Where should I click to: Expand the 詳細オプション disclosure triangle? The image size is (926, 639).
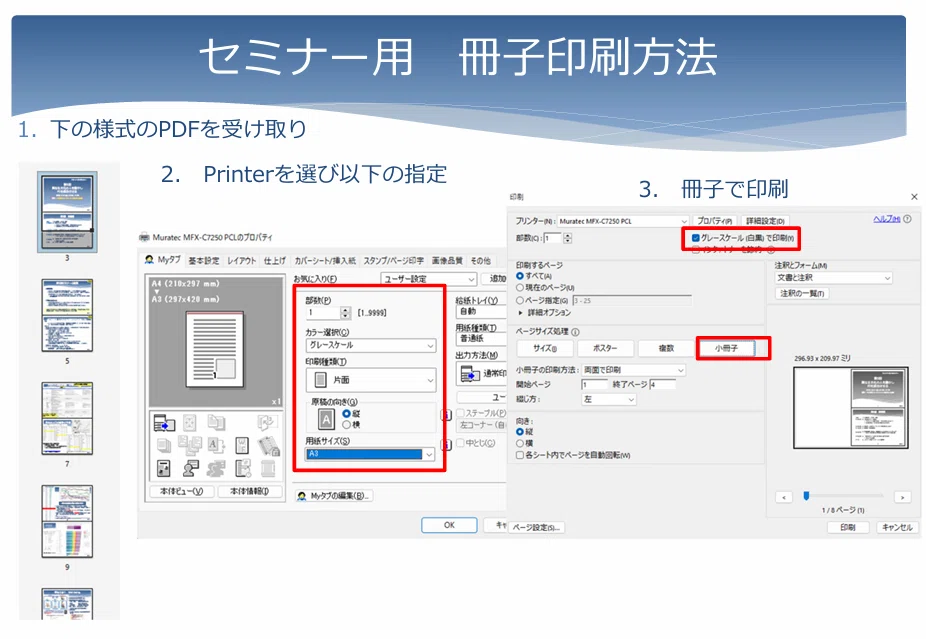point(520,312)
